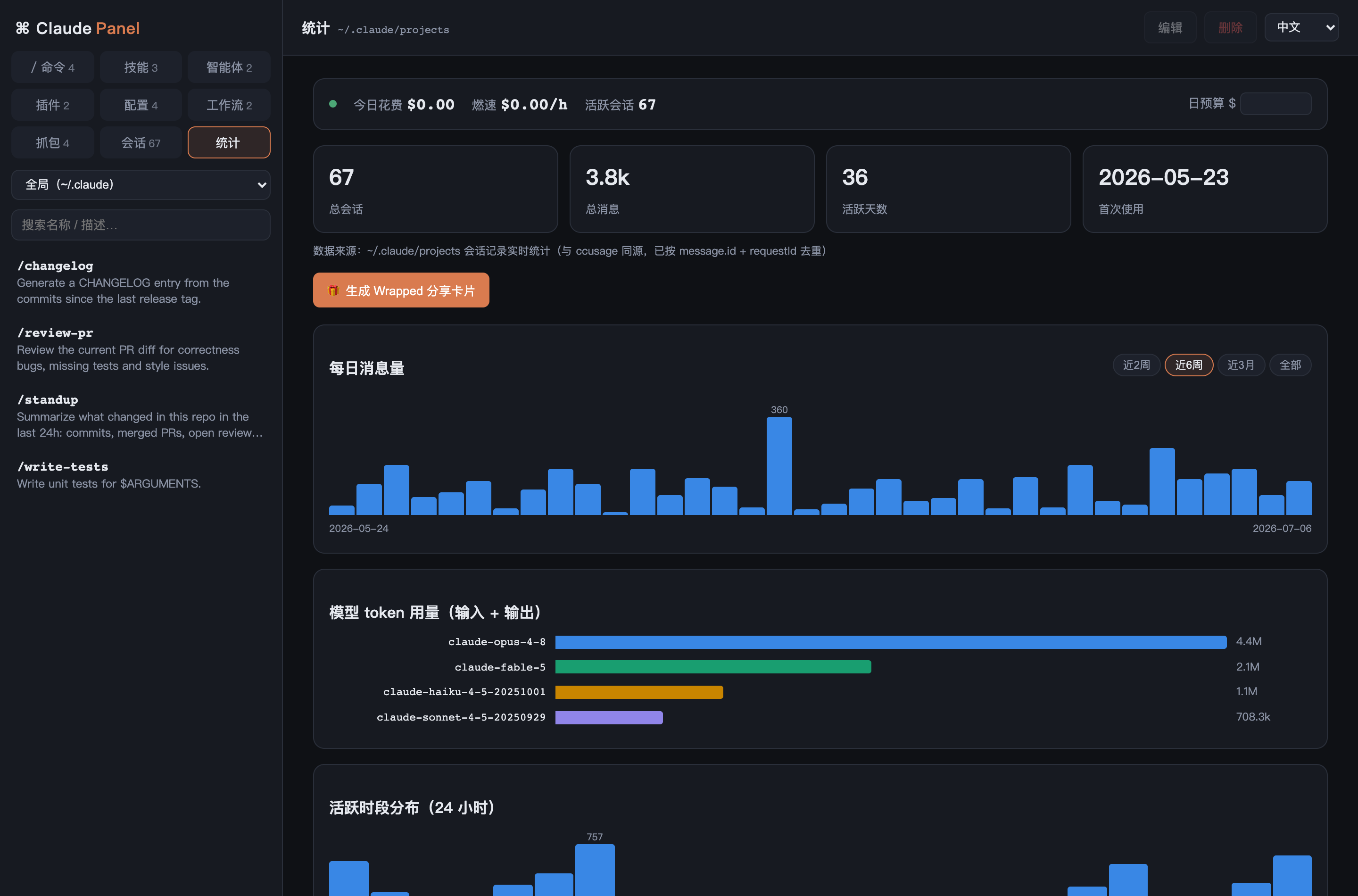The image size is (1358, 896).
Task: Click the 708.3k token value
Action: click(1253, 717)
